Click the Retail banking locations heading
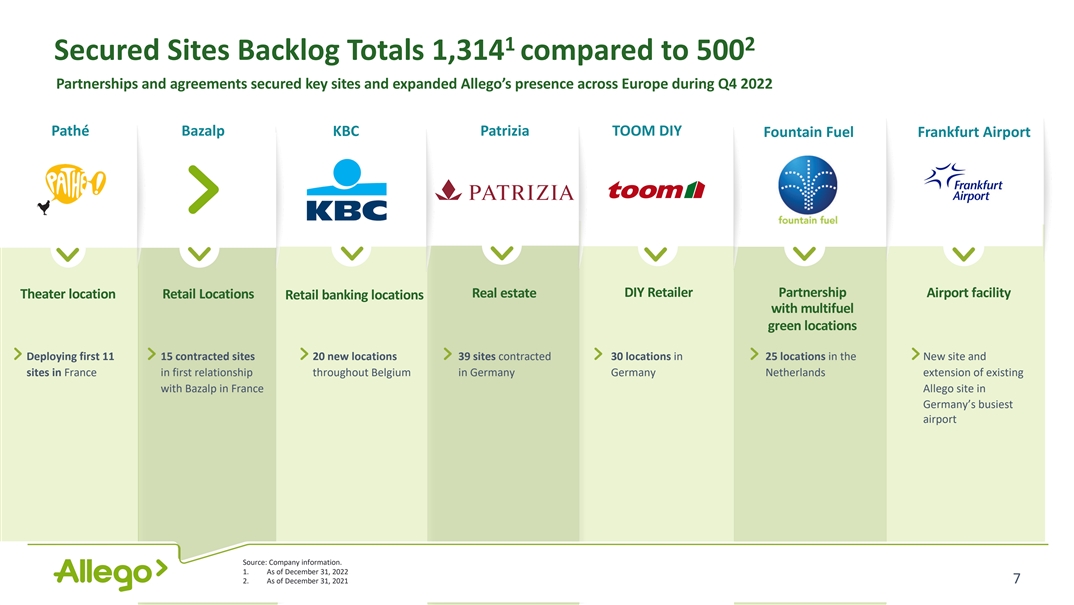Screen dimensions: 1074x605 tap(354, 294)
